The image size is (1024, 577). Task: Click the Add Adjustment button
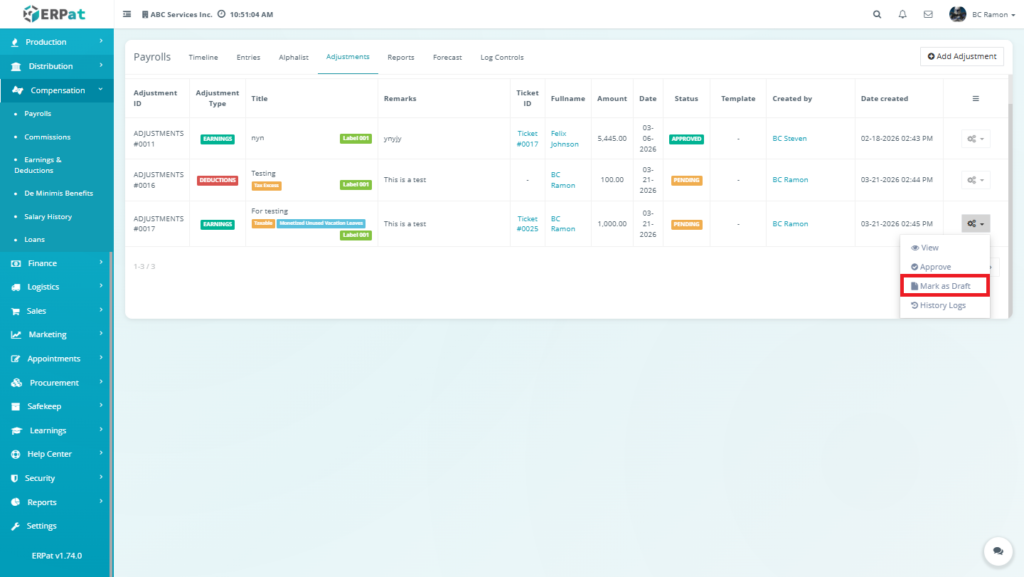coord(961,57)
